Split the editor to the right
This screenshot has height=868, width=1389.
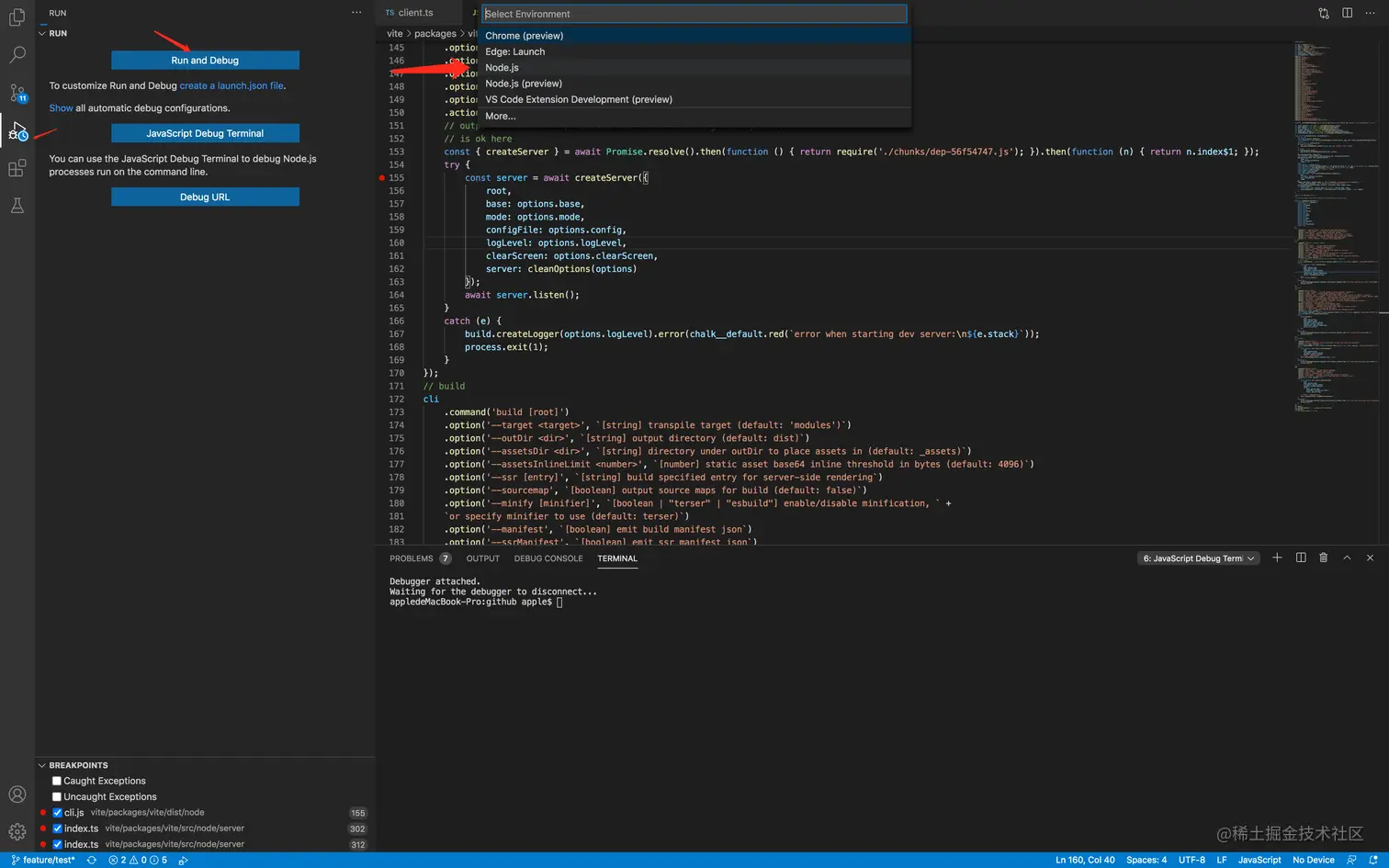1347,13
